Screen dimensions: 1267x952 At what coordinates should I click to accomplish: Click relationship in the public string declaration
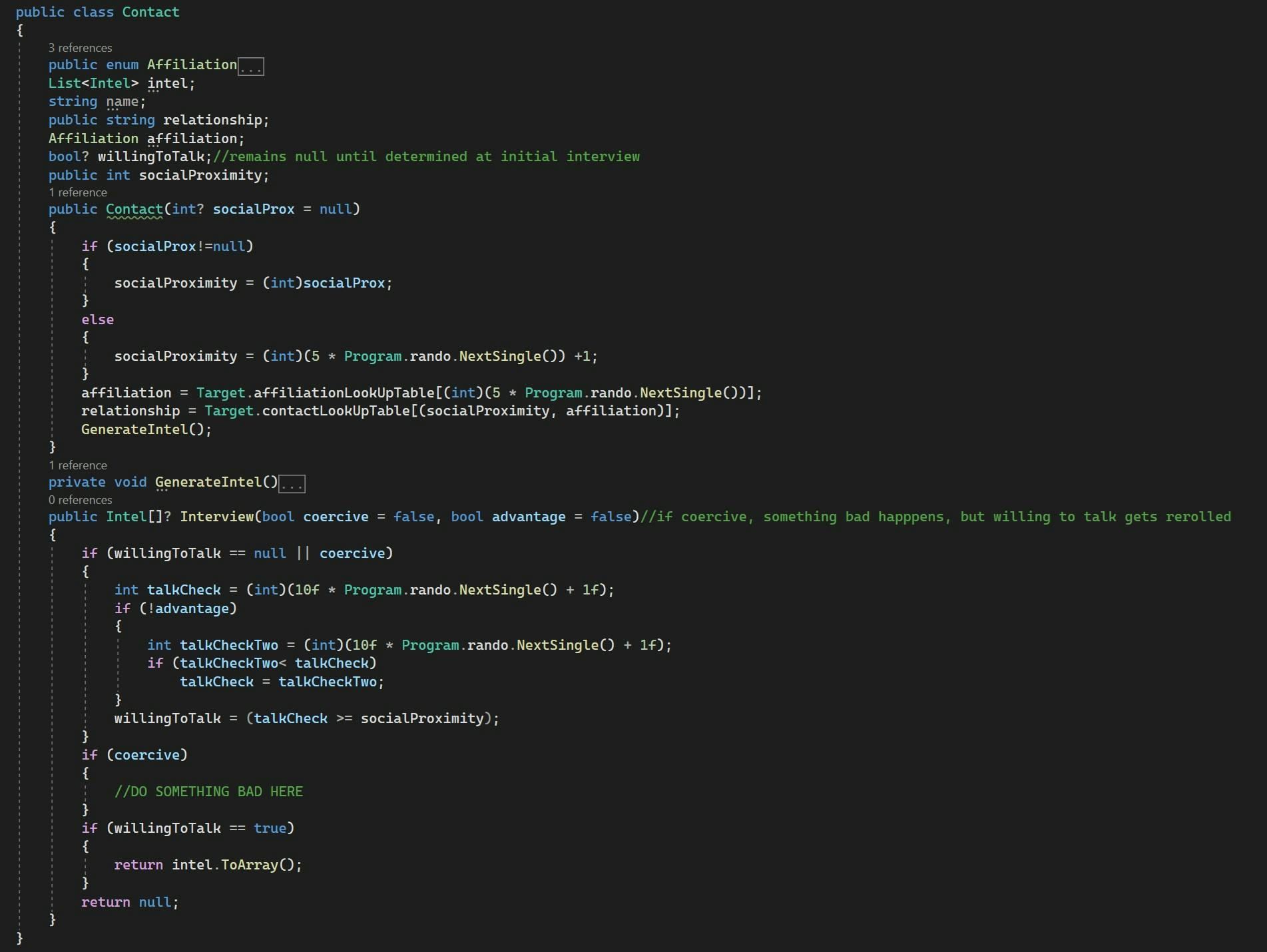tap(212, 120)
